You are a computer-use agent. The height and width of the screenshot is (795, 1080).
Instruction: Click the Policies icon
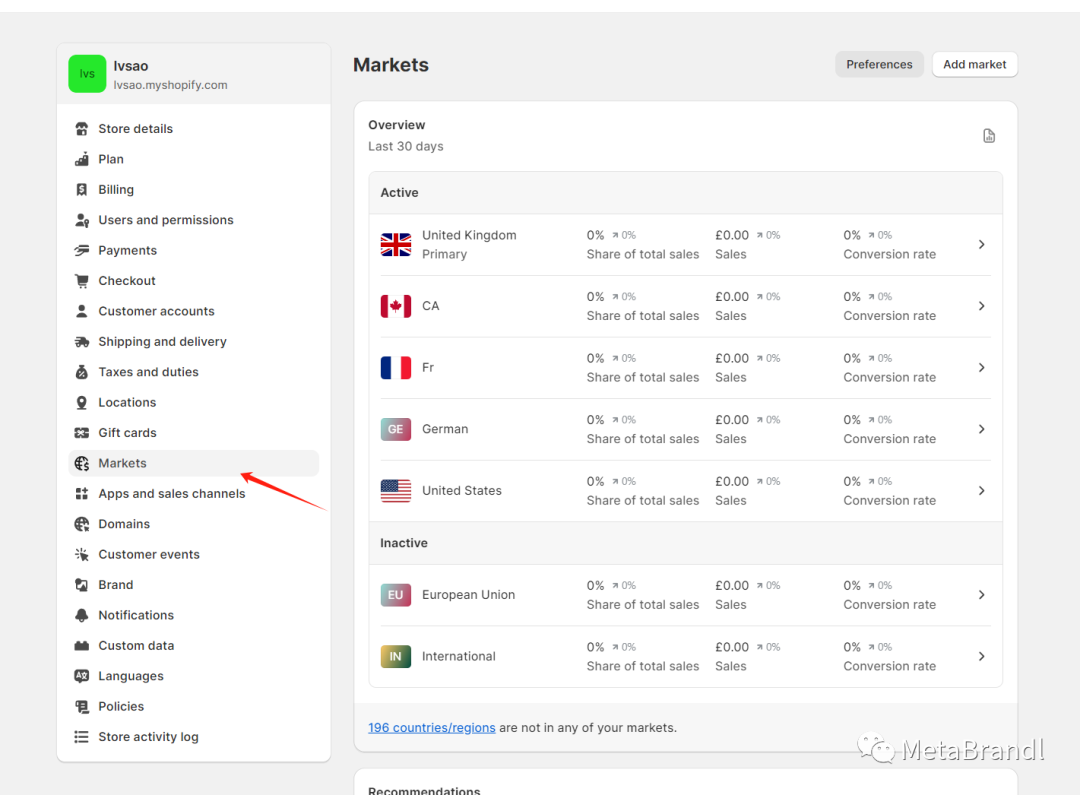point(82,706)
